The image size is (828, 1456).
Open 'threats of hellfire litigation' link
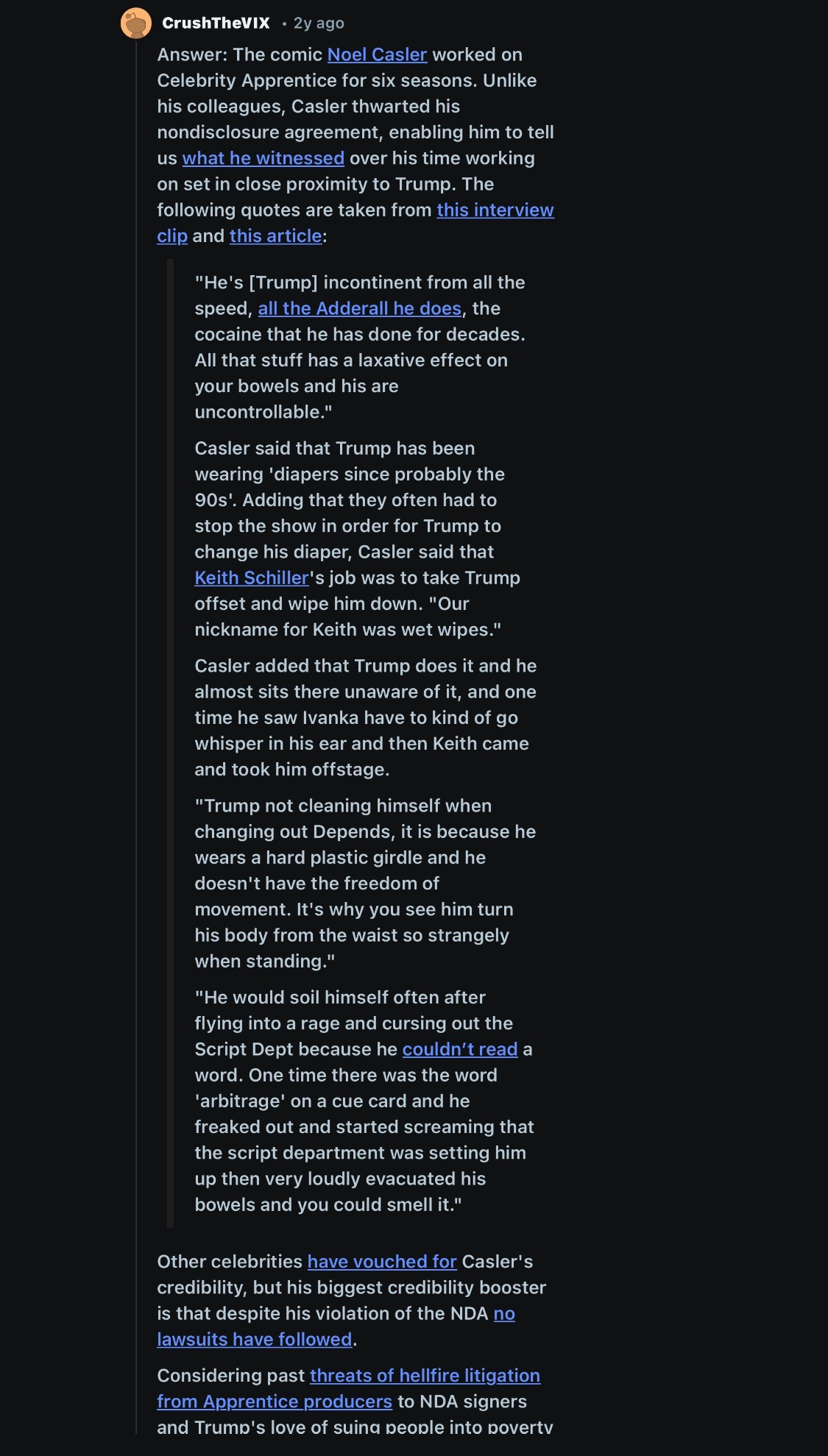tap(425, 1376)
